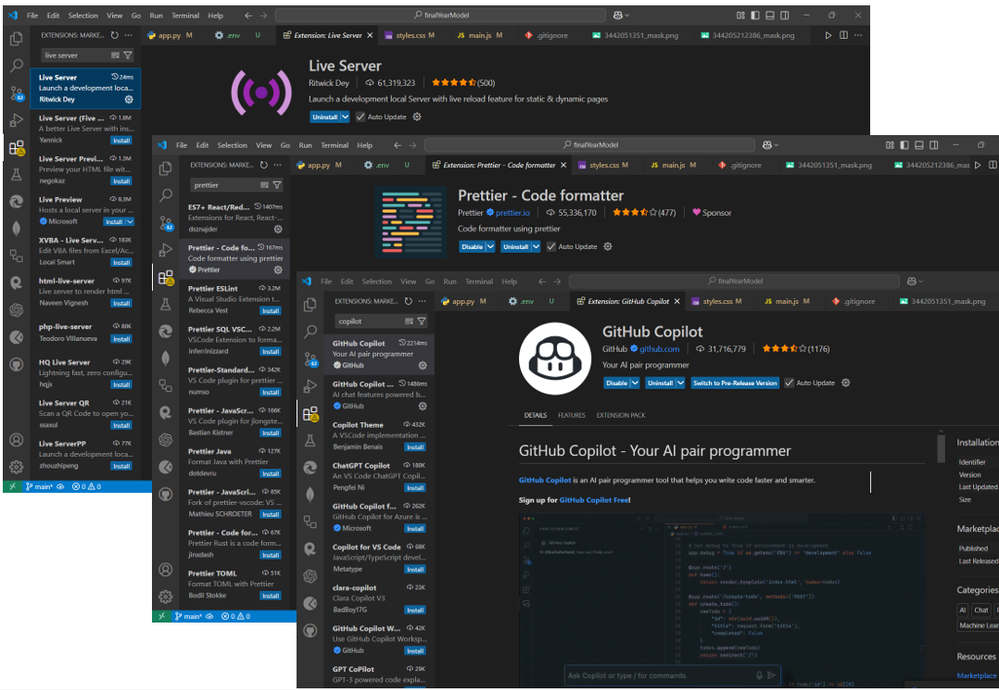The width and height of the screenshot is (999, 690).
Task: Click the gear icon on the Live Server list entry
Action: pos(129,99)
